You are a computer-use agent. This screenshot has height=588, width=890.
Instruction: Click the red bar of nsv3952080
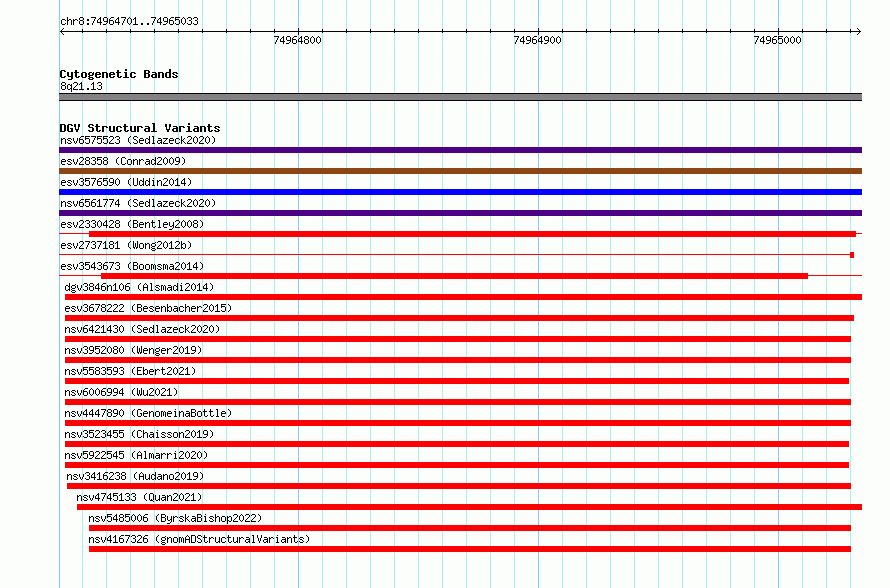(457, 360)
